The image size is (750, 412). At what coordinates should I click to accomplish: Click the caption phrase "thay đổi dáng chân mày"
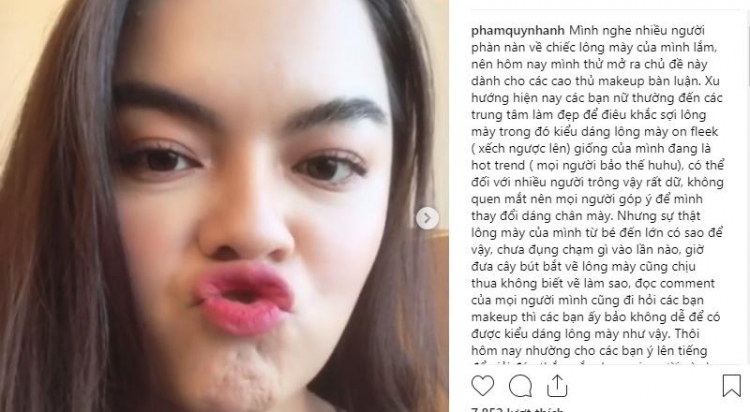pos(542,216)
